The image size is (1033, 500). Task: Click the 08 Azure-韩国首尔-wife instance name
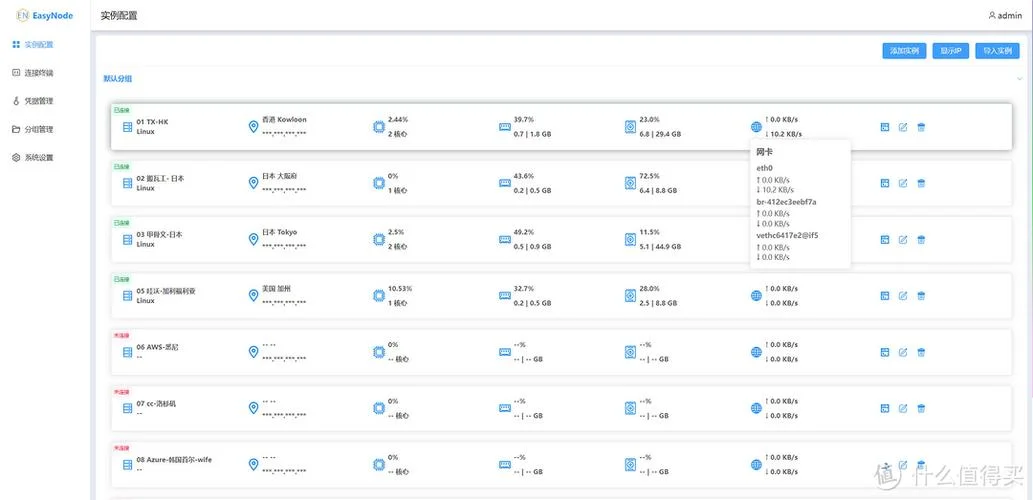coord(174,459)
